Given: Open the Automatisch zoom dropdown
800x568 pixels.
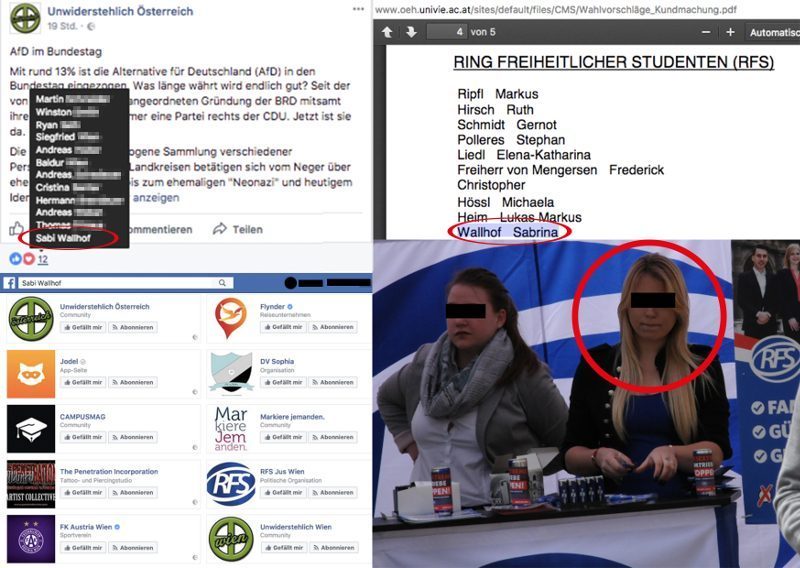Looking at the screenshot, I should point(773,32).
